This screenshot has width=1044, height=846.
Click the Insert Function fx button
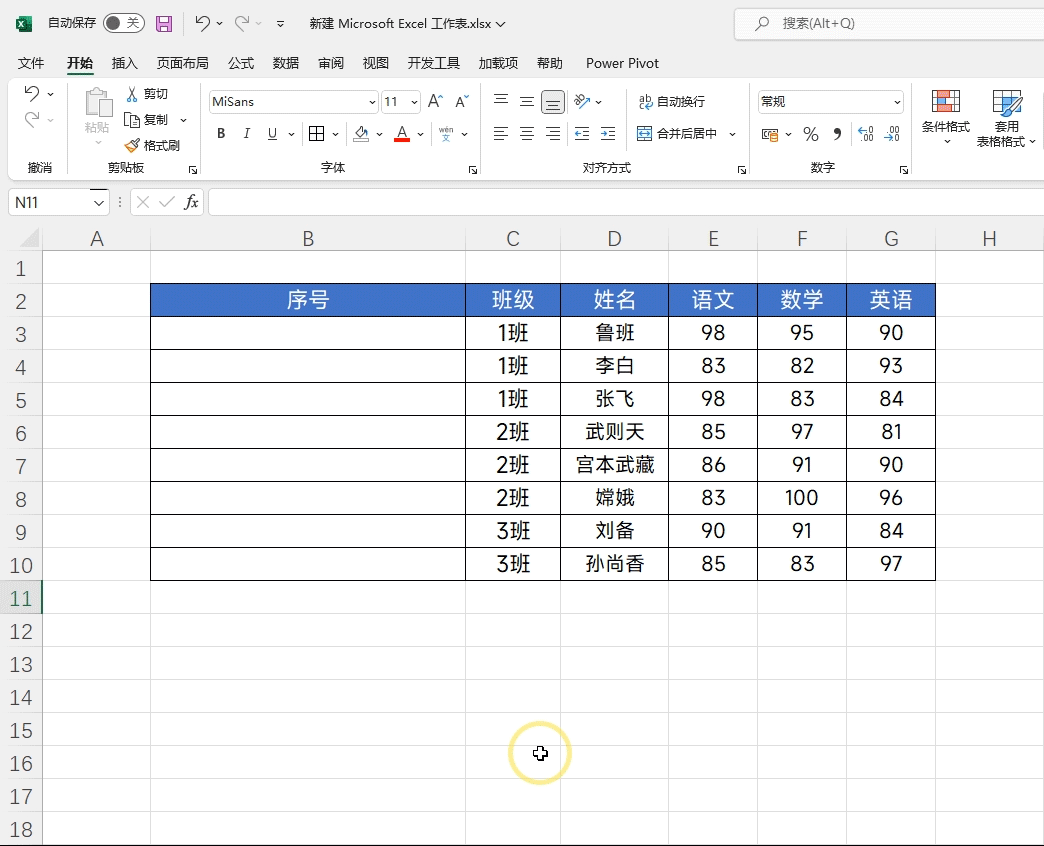[x=191, y=202]
